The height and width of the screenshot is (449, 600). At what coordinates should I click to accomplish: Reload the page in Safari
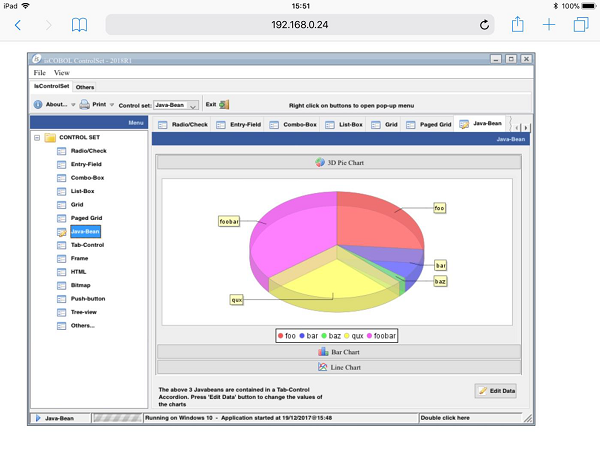point(485,24)
